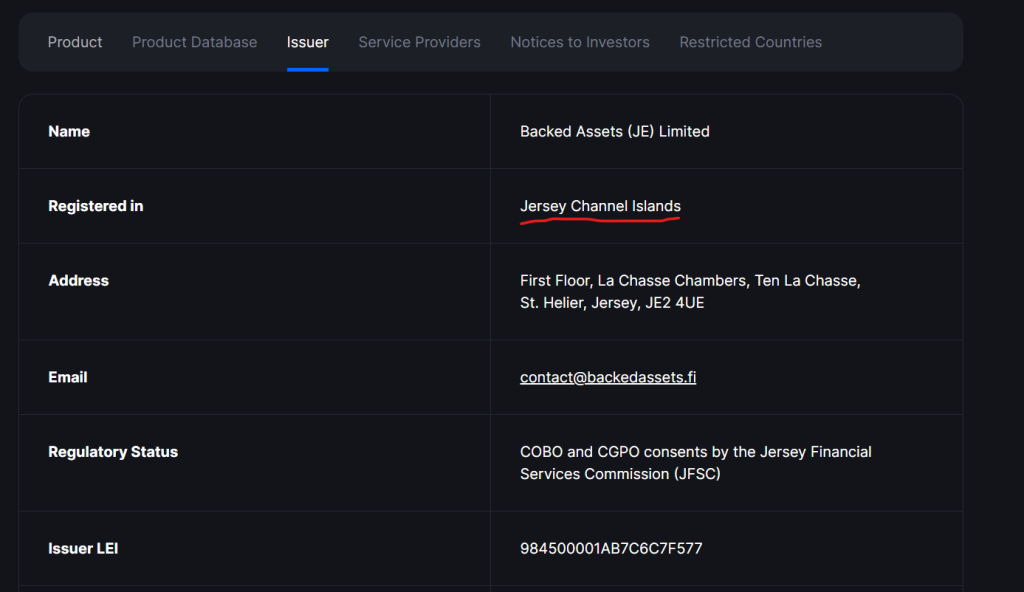
Task: Click the Email row label
Action: [68, 377]
